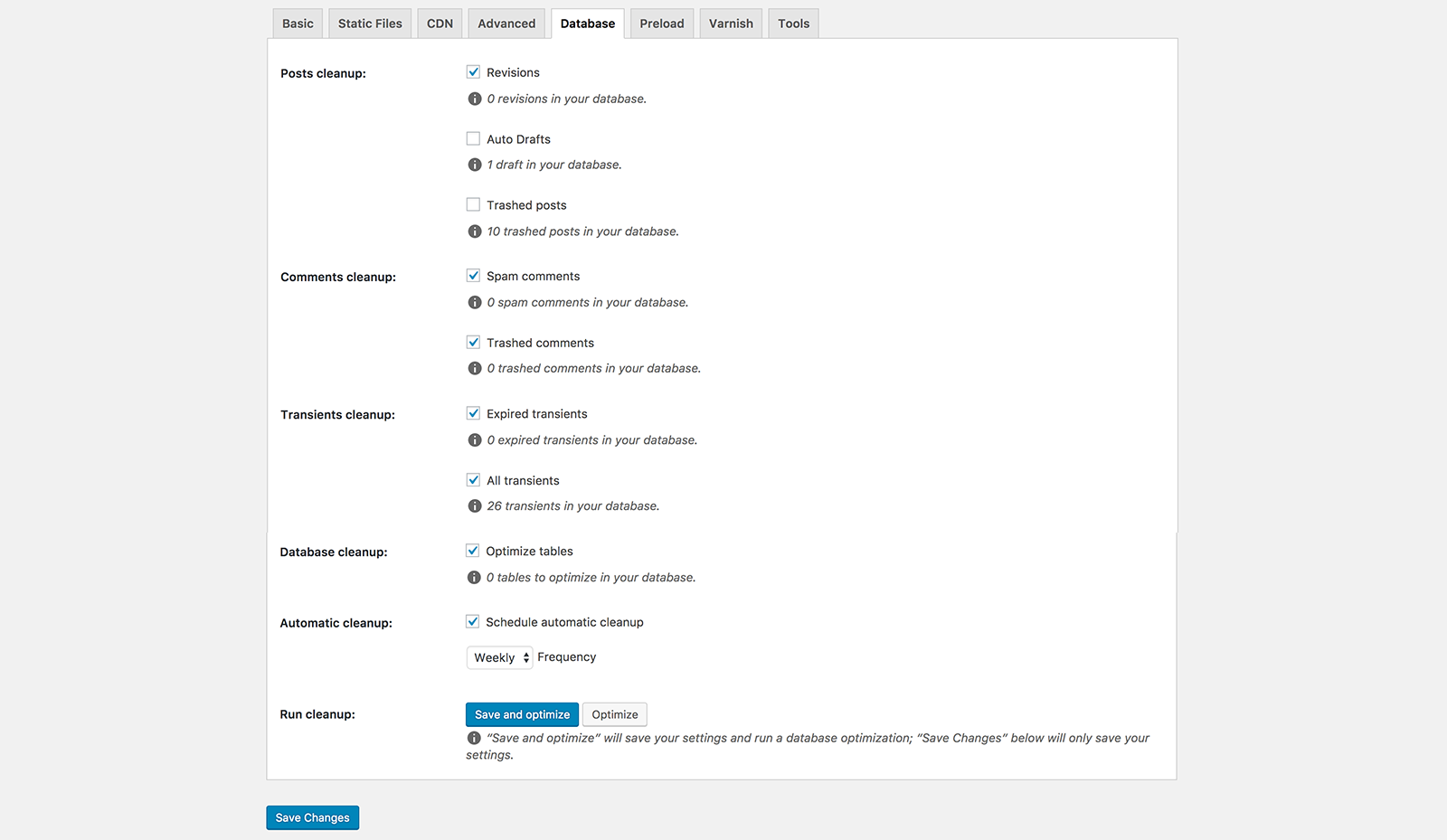Enable the Trashed posts checkbox
The image size is (1447, 840).
[473, 204]
